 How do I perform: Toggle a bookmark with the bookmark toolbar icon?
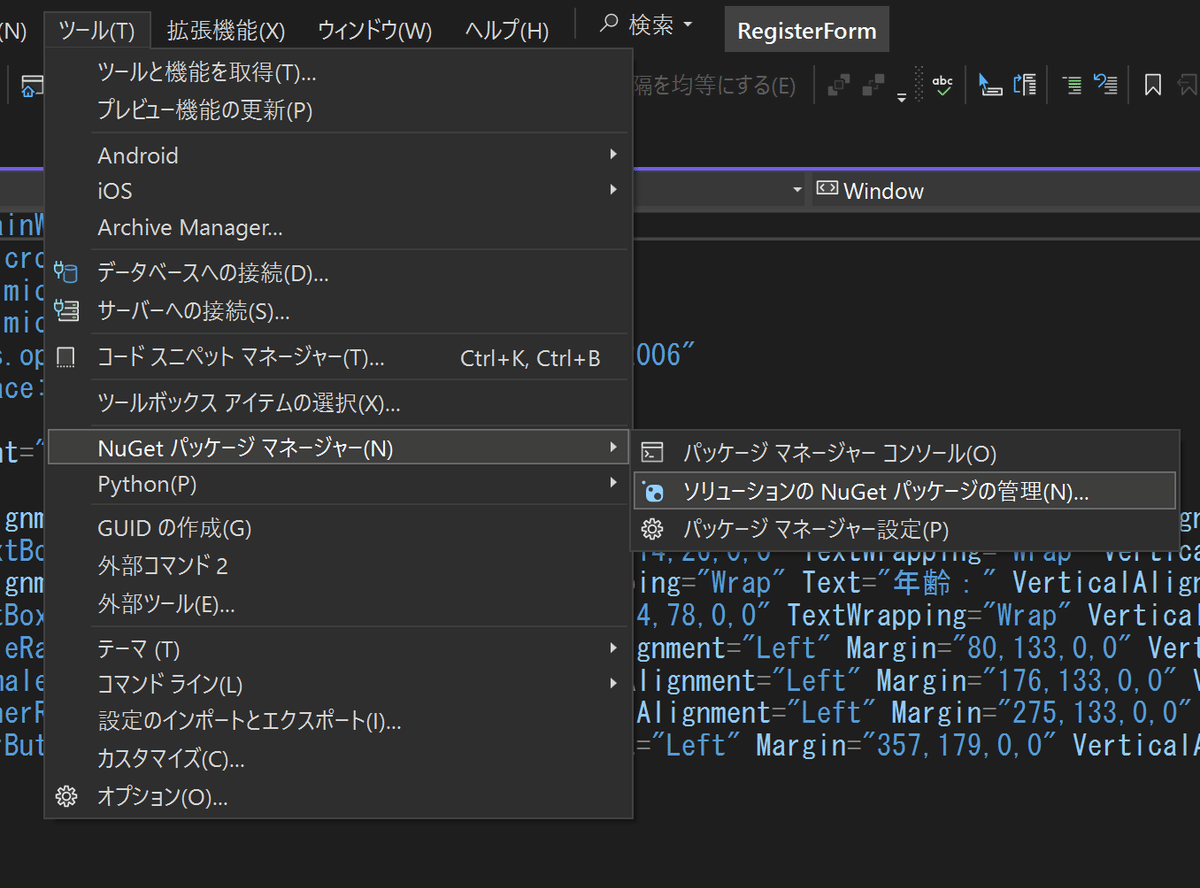tap(1152, 84)
